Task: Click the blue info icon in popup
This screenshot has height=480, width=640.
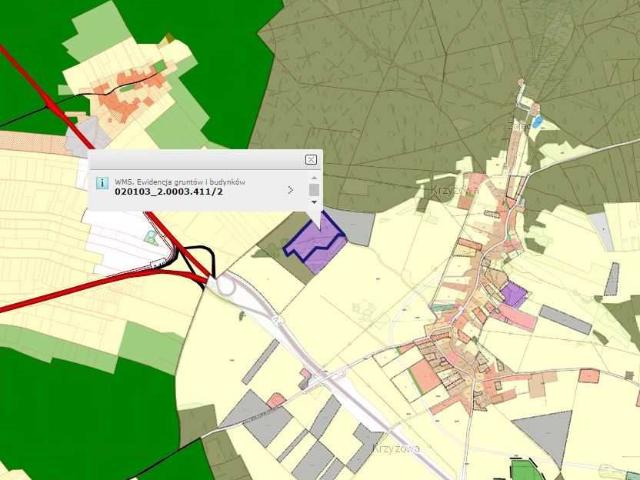Action: coord(101,184)
